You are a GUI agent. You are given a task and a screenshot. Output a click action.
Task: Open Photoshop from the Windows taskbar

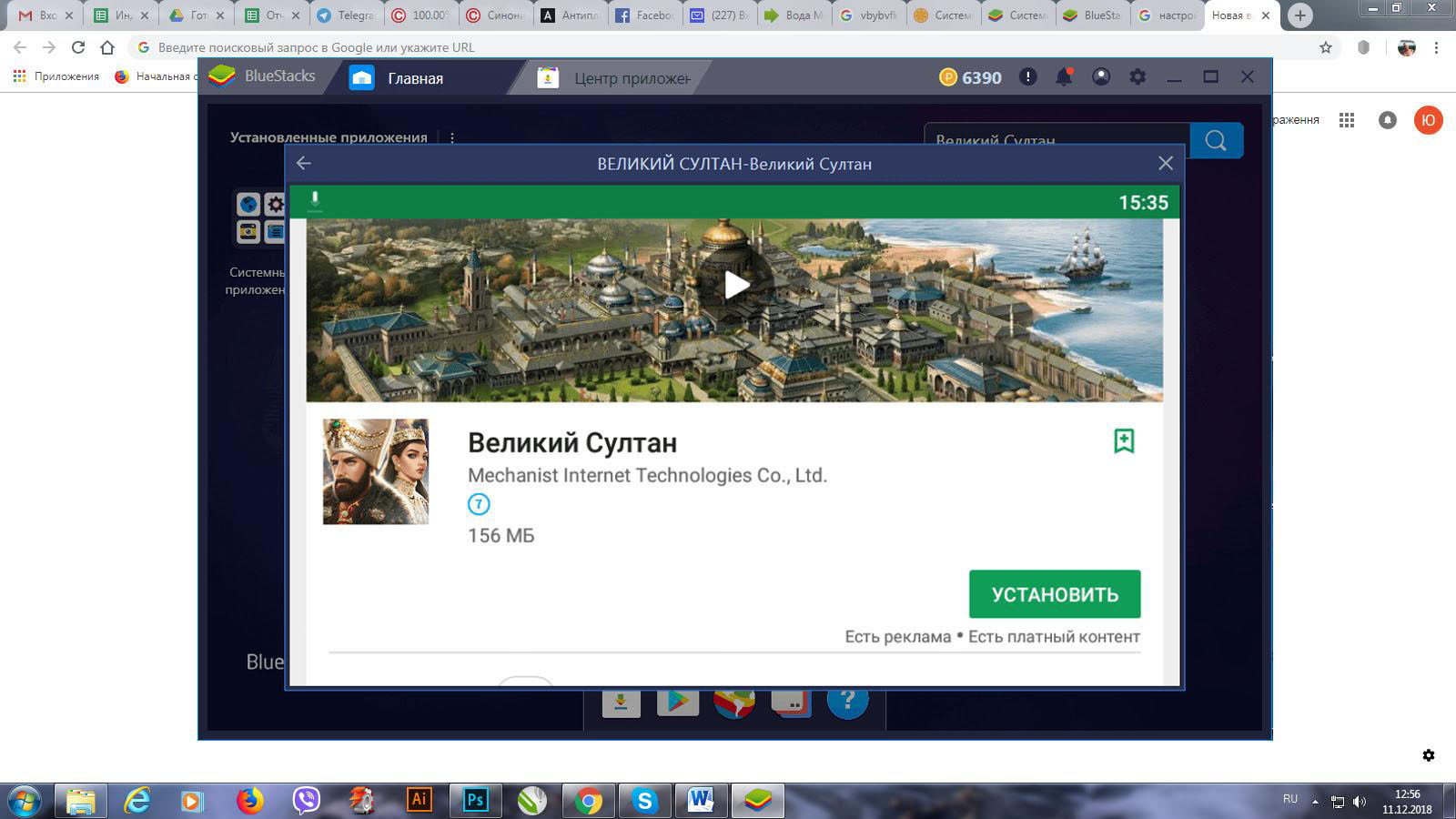475,800
